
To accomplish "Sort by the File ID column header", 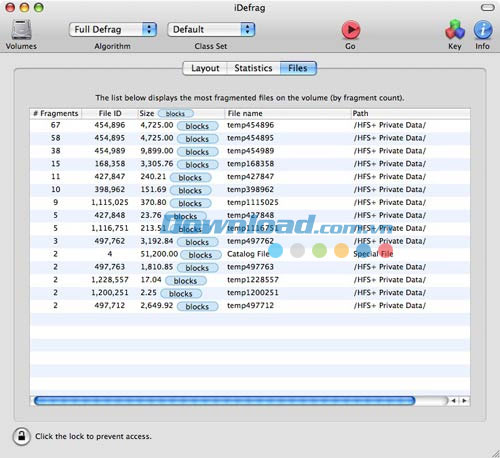I will pyautogui.click(x=110, y=113).
